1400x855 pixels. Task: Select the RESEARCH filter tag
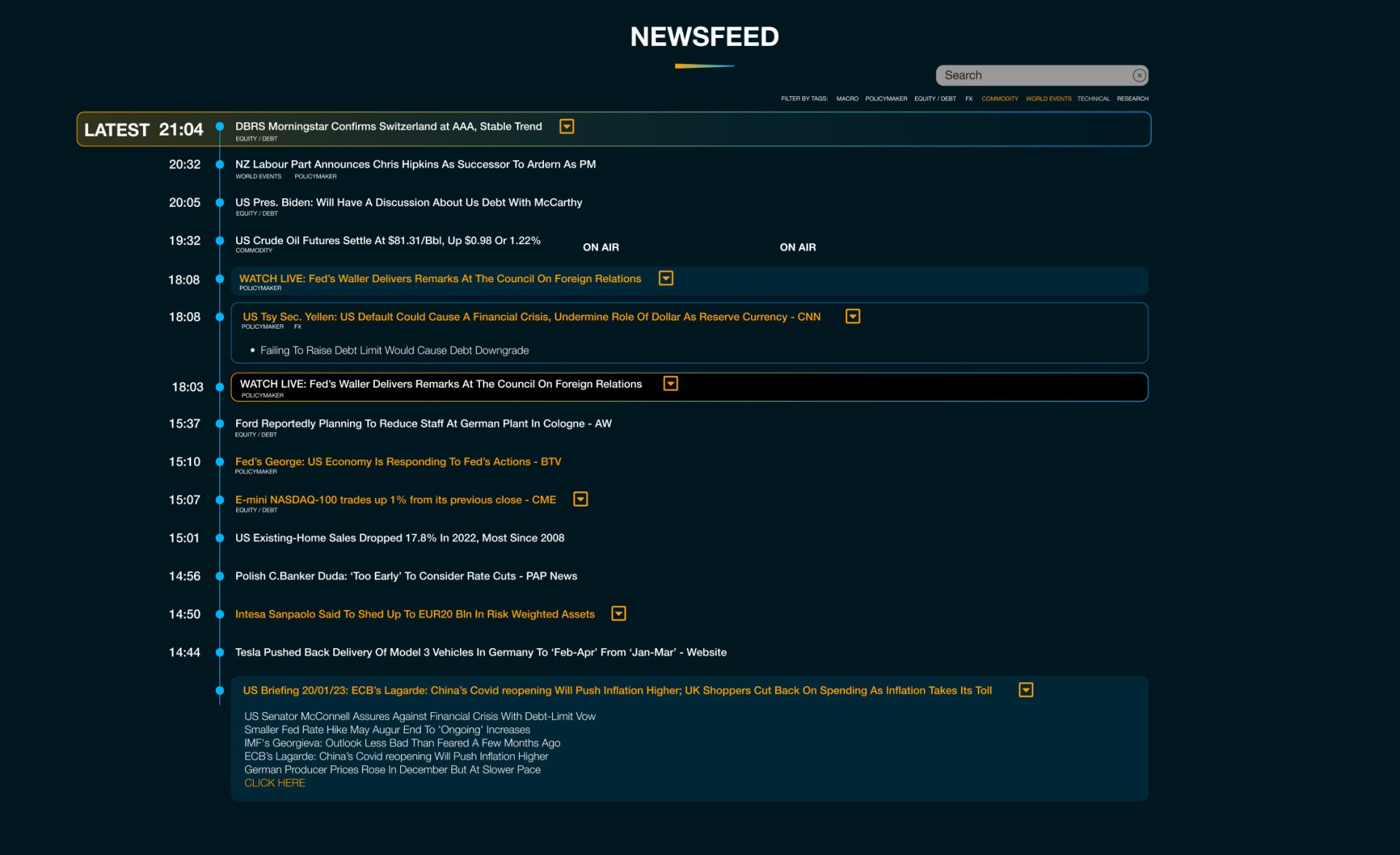coord(1132,98)
